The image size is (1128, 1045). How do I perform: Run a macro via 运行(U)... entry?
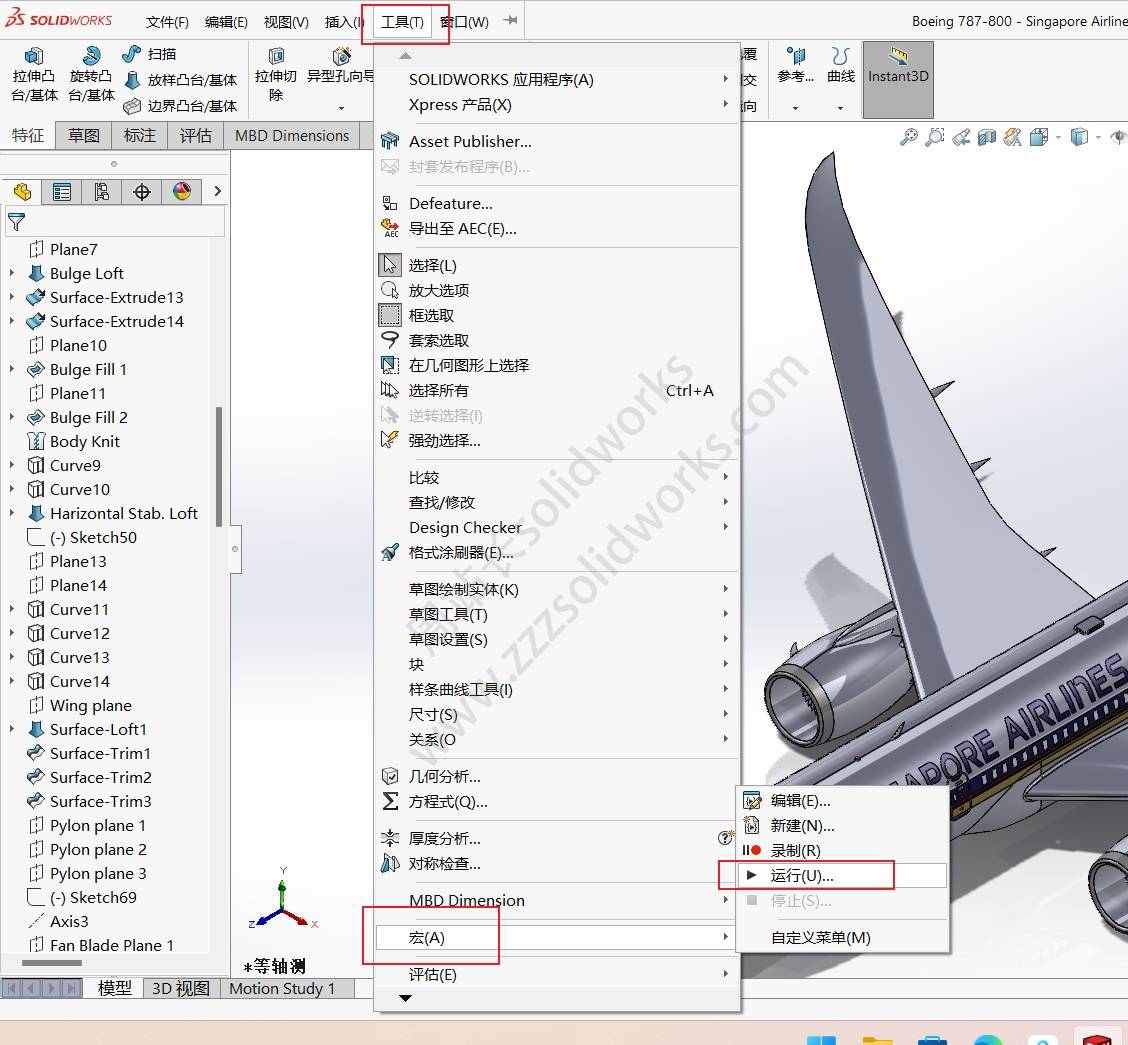[842, 875]
